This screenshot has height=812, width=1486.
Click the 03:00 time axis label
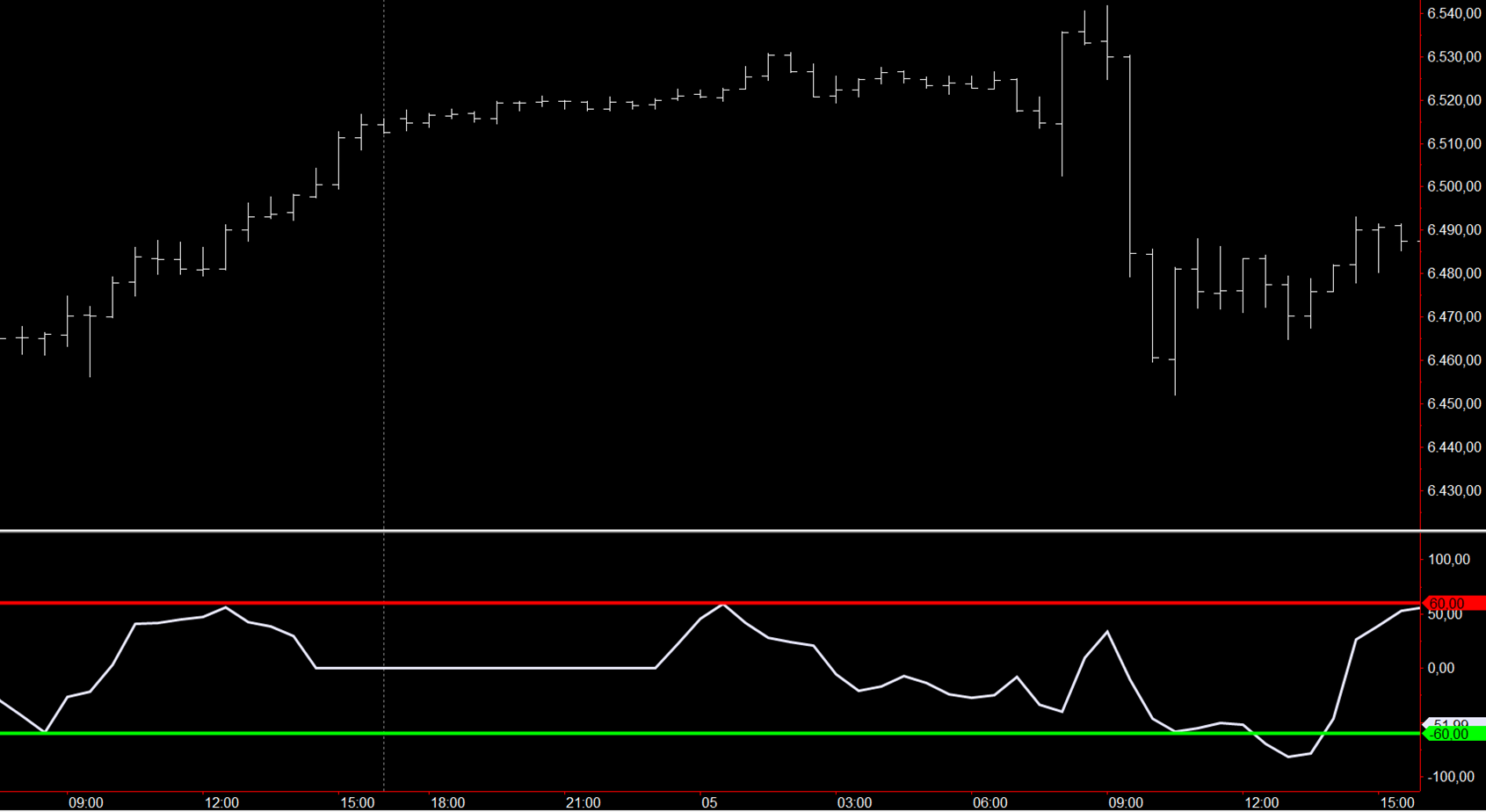coord(854,802)
